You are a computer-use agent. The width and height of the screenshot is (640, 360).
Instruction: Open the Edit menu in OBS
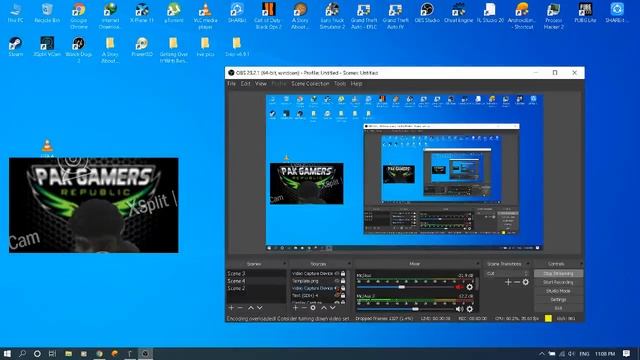pyautogui.click(x=245, y=84)
